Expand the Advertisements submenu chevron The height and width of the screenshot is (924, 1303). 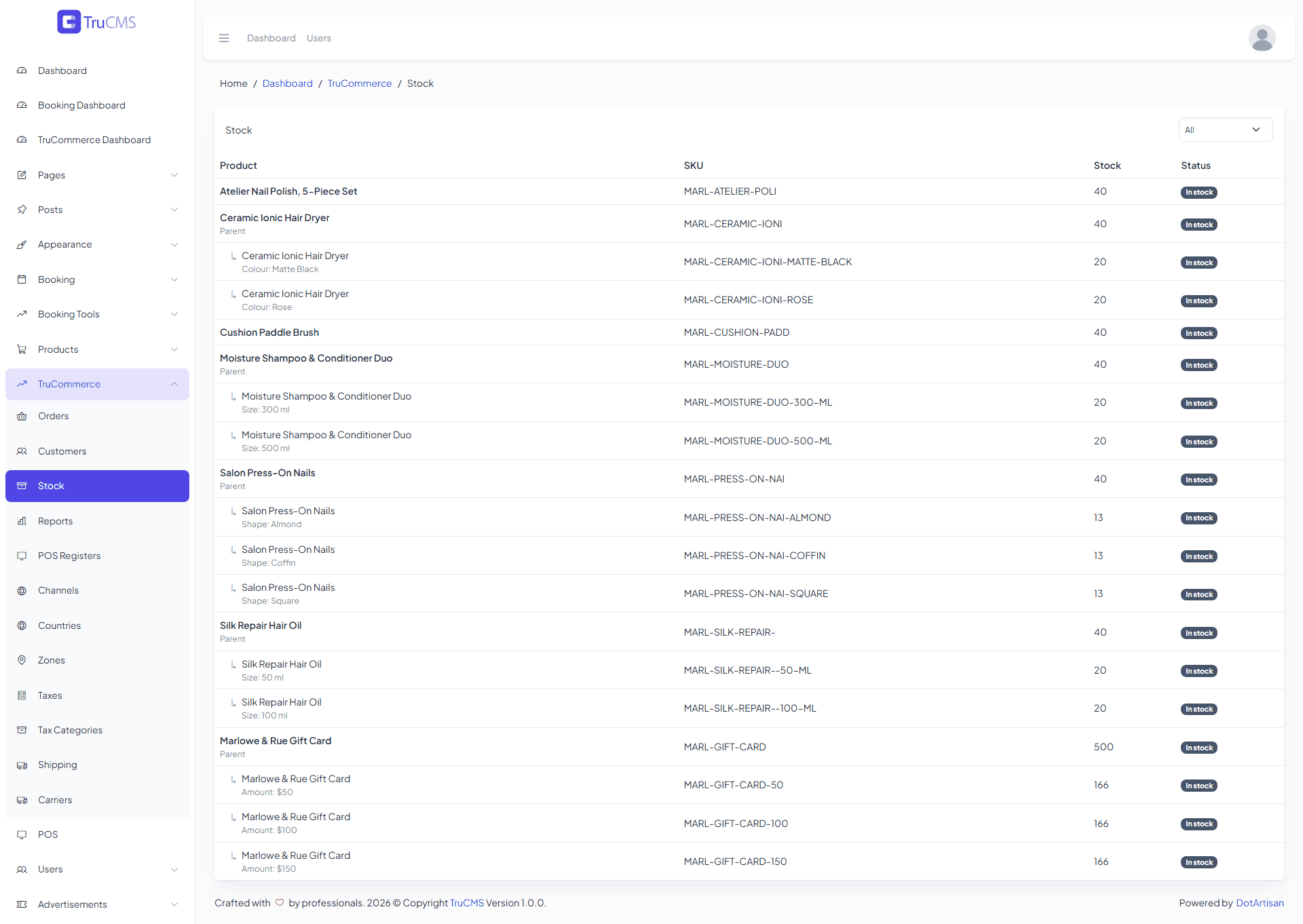174,904
